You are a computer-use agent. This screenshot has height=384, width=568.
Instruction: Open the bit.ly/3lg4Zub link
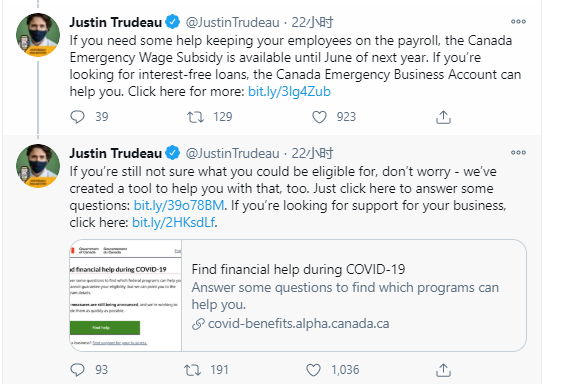pyautogui.click(x=289, y=92)
